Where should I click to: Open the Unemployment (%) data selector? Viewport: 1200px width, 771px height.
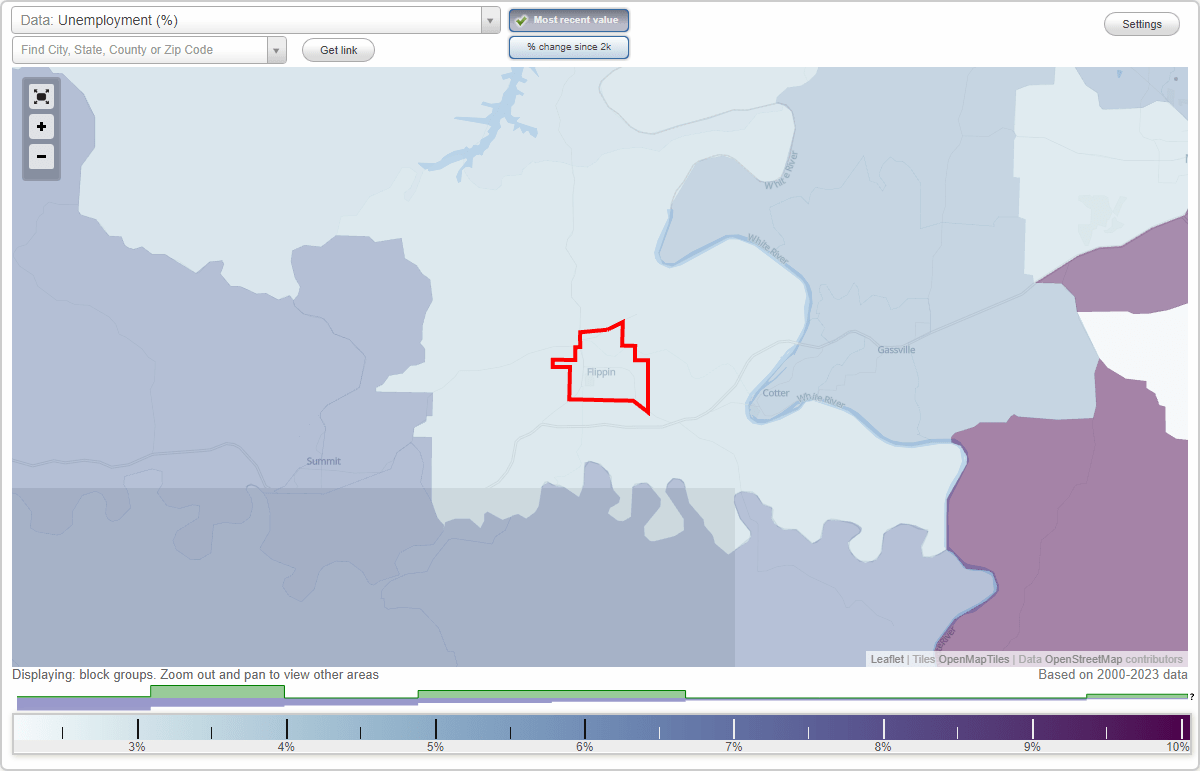tap(250, 19)
